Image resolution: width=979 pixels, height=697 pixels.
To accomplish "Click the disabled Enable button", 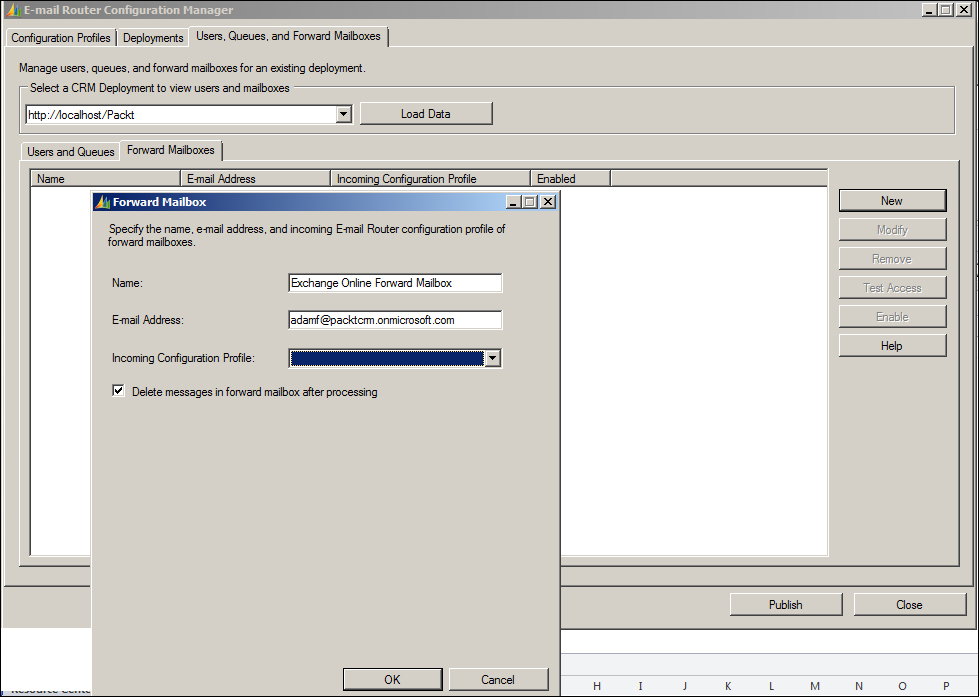I will [892, 317].
